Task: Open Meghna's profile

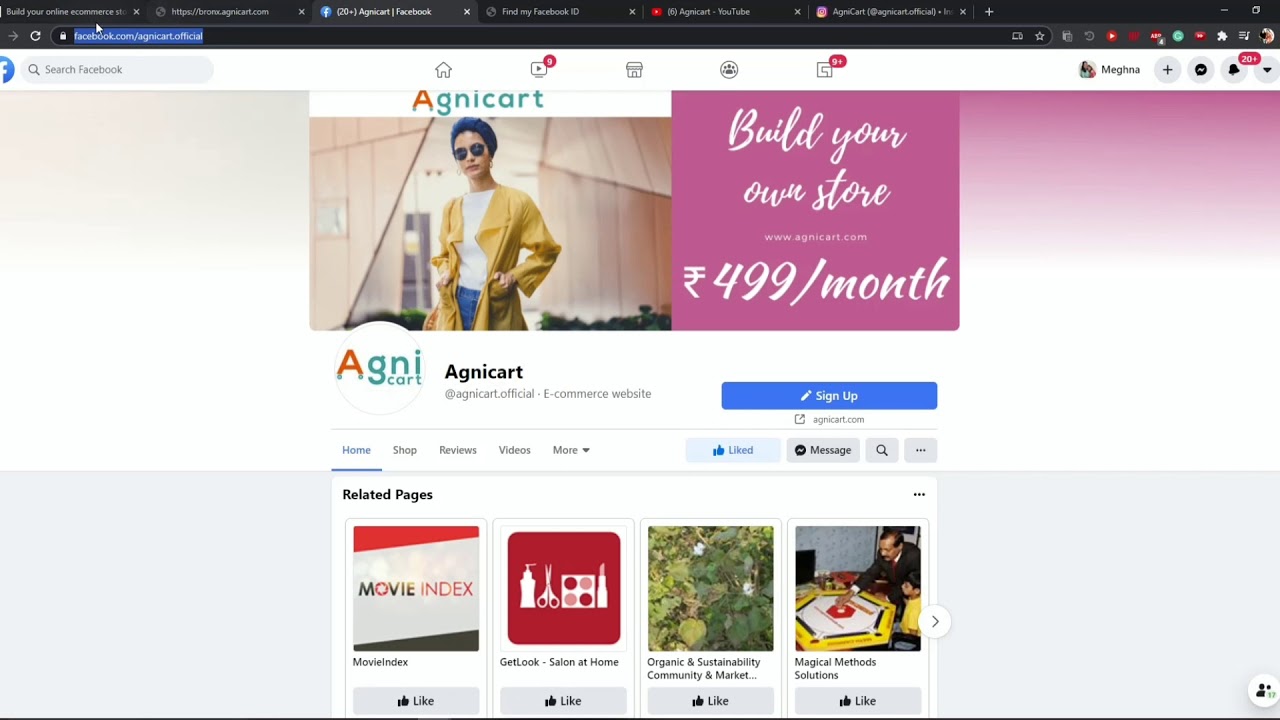Action: [1110, 70]
